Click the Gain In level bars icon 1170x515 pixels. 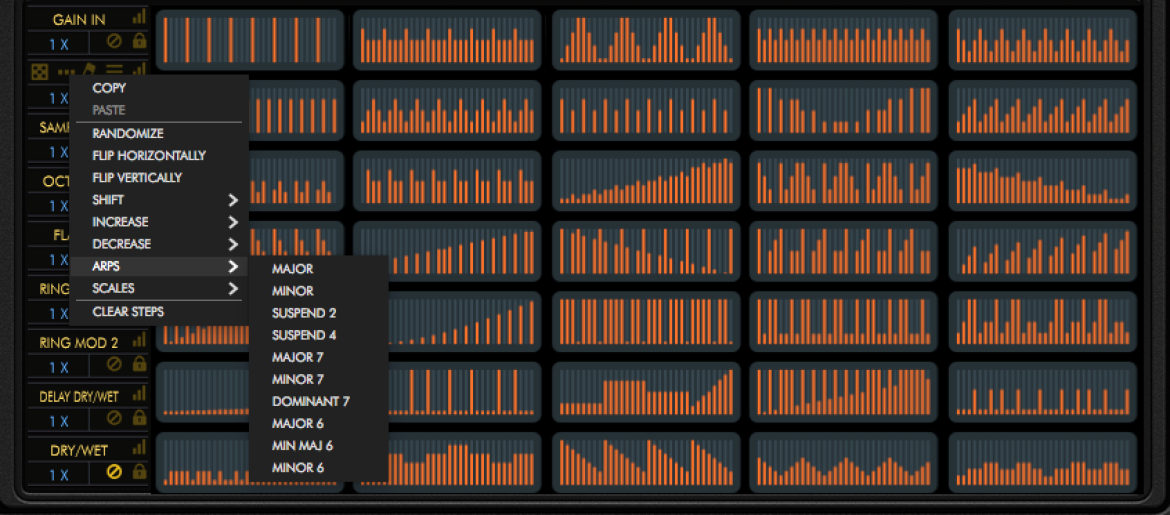(139, 18)
